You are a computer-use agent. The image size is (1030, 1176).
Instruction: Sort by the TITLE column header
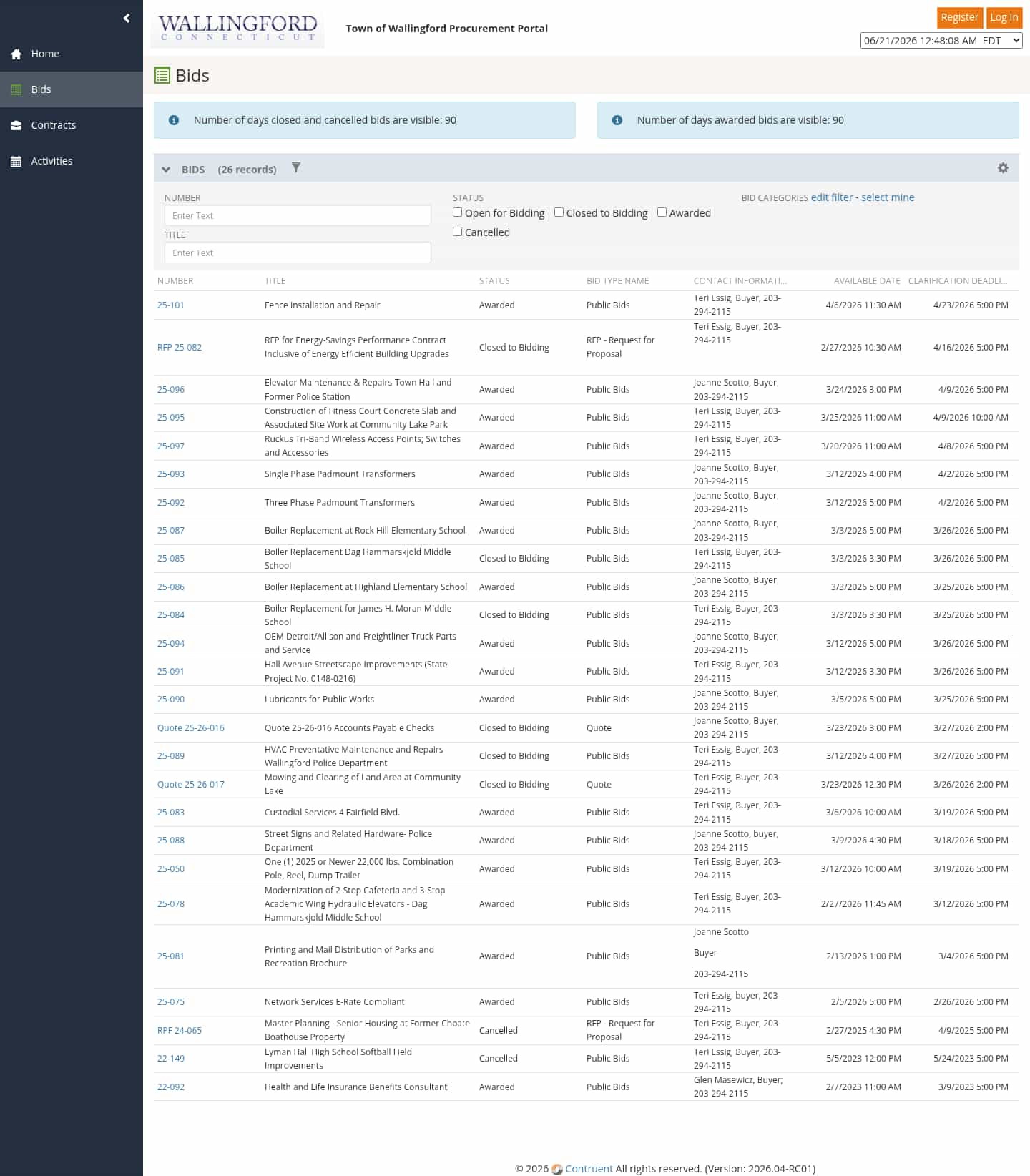tap(275, 281)
